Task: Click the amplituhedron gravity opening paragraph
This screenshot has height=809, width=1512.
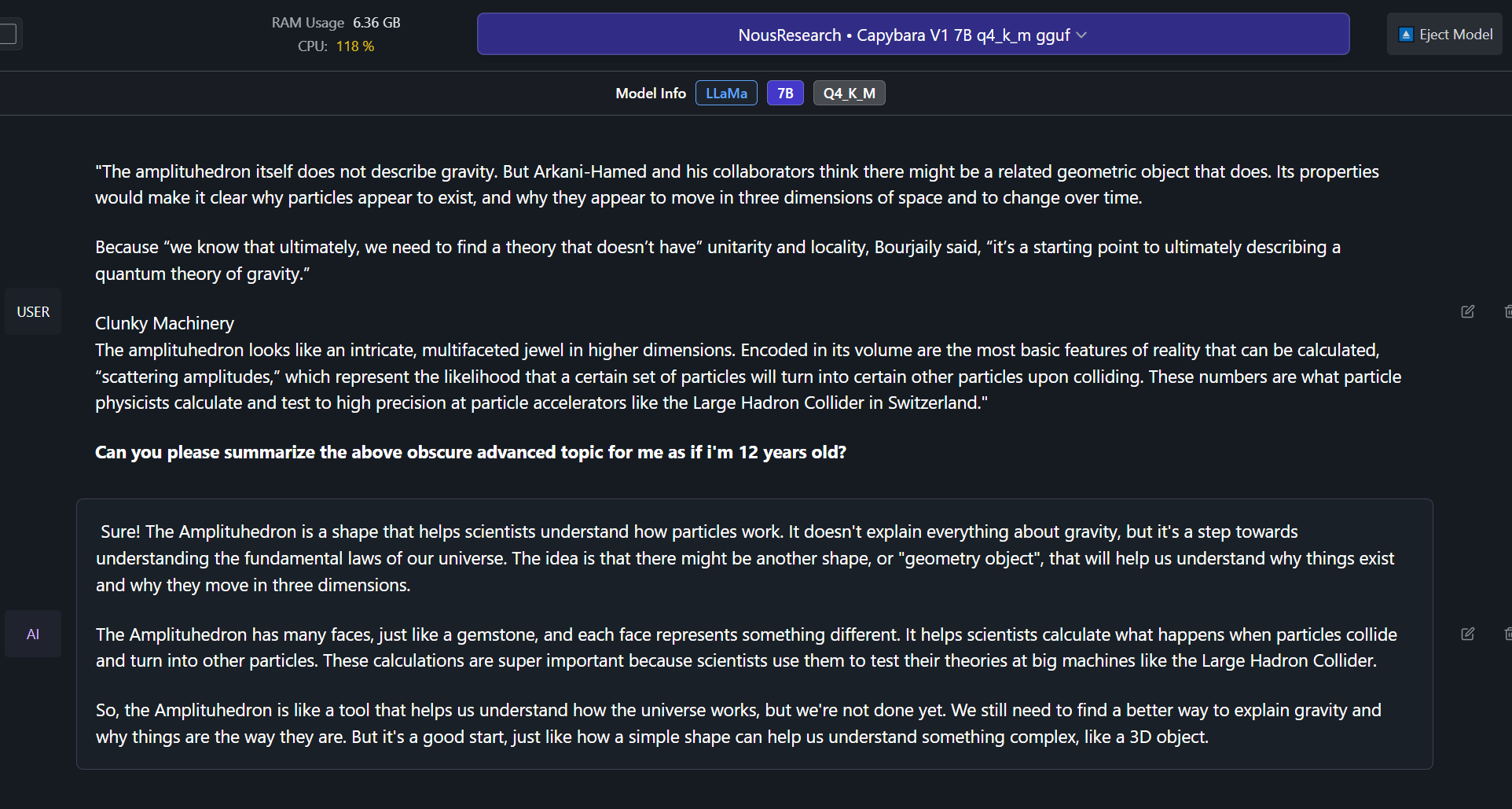Action: 737,184
